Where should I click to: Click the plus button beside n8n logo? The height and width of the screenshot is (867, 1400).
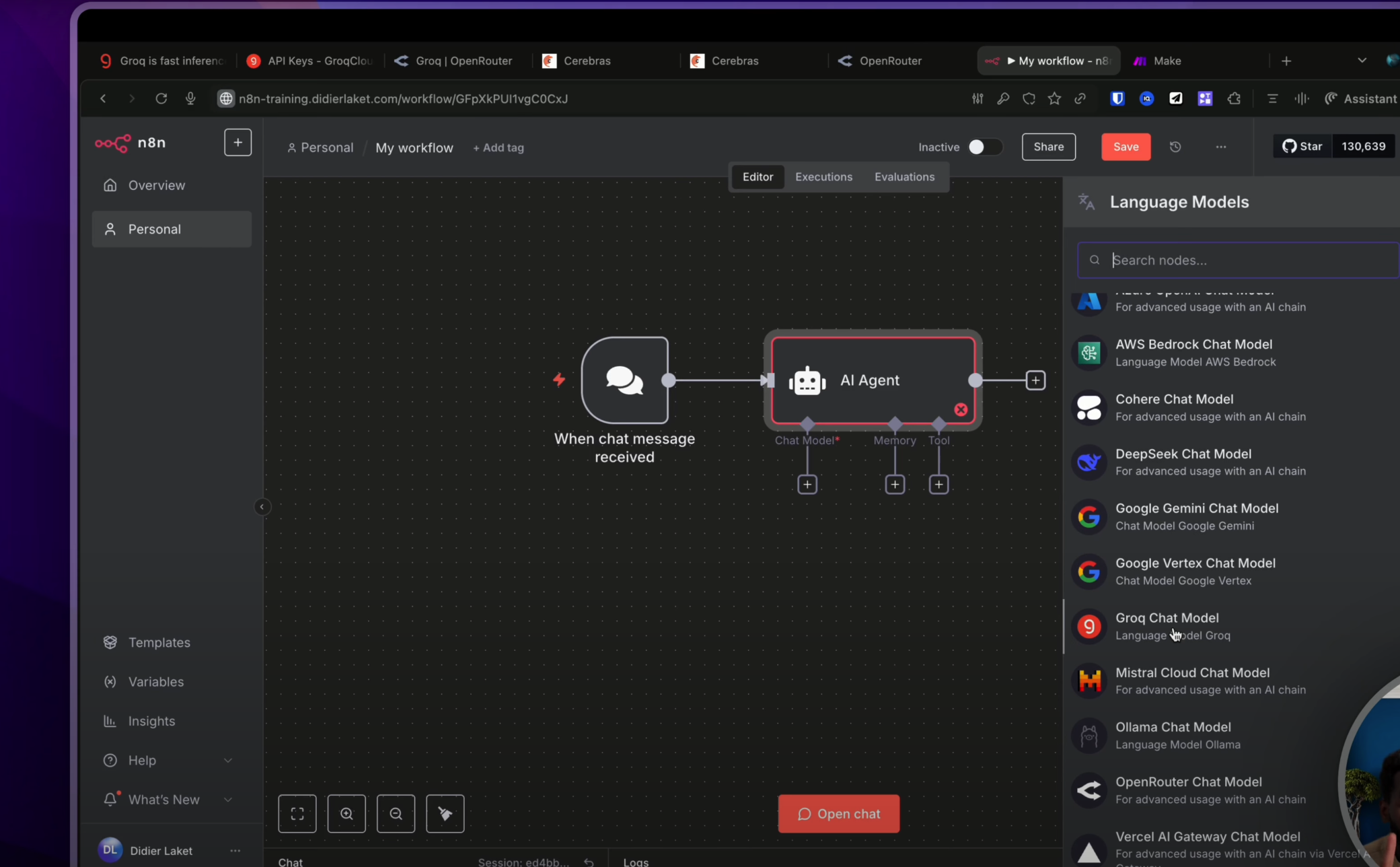237,143
